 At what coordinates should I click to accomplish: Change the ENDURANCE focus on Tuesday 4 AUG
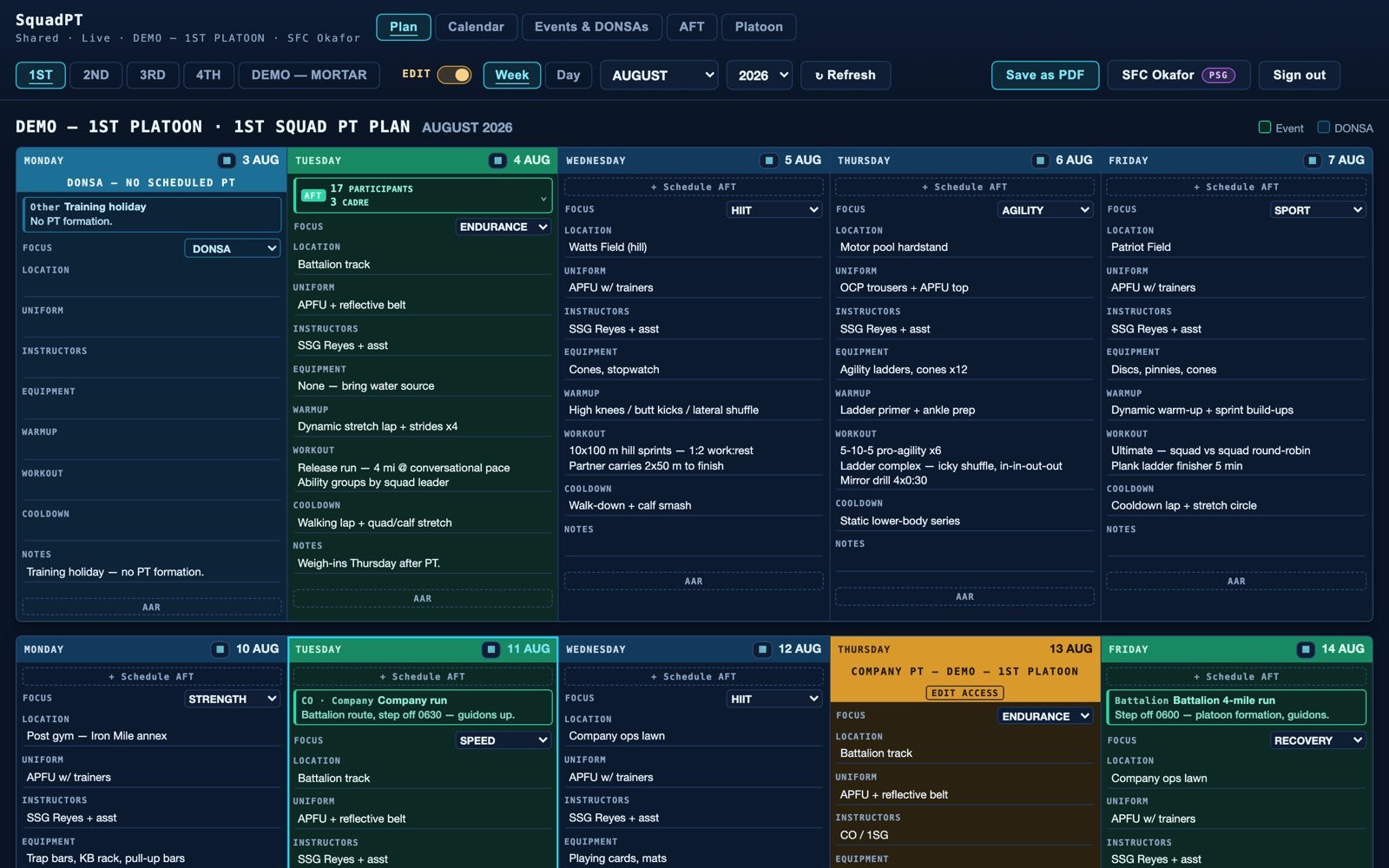click(504, 227)
